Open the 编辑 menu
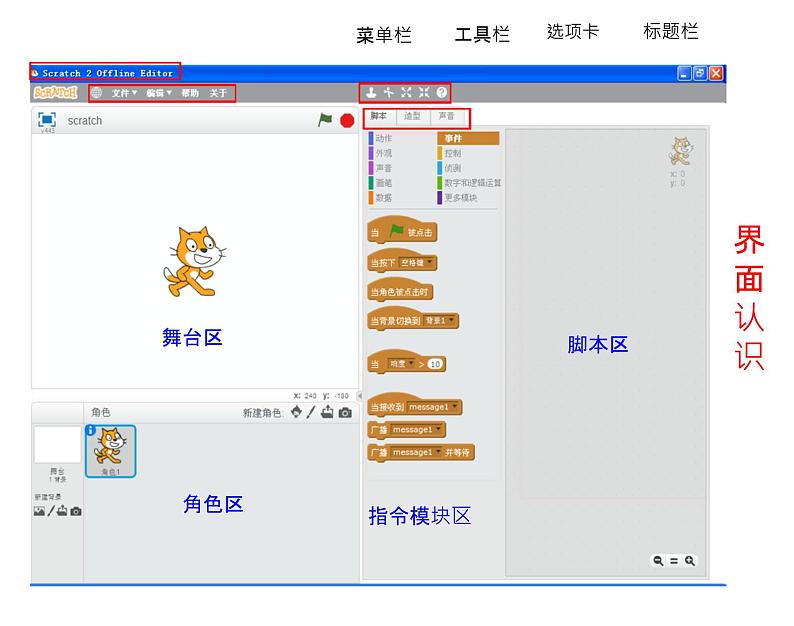The image size is (794, 626). [158, 93]
